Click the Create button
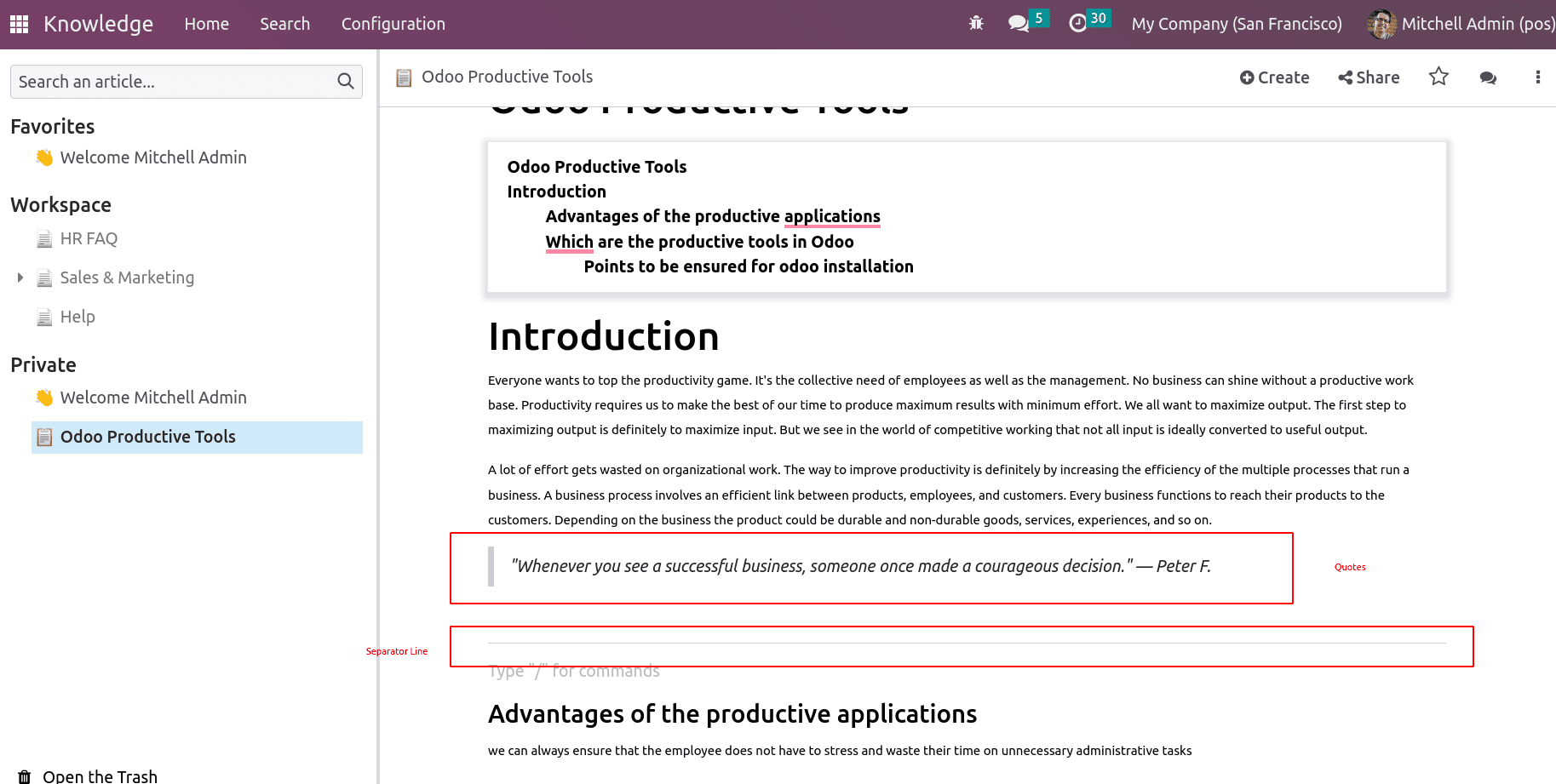The height and width of the screenshot is (784, 1556). point(1274,77)
